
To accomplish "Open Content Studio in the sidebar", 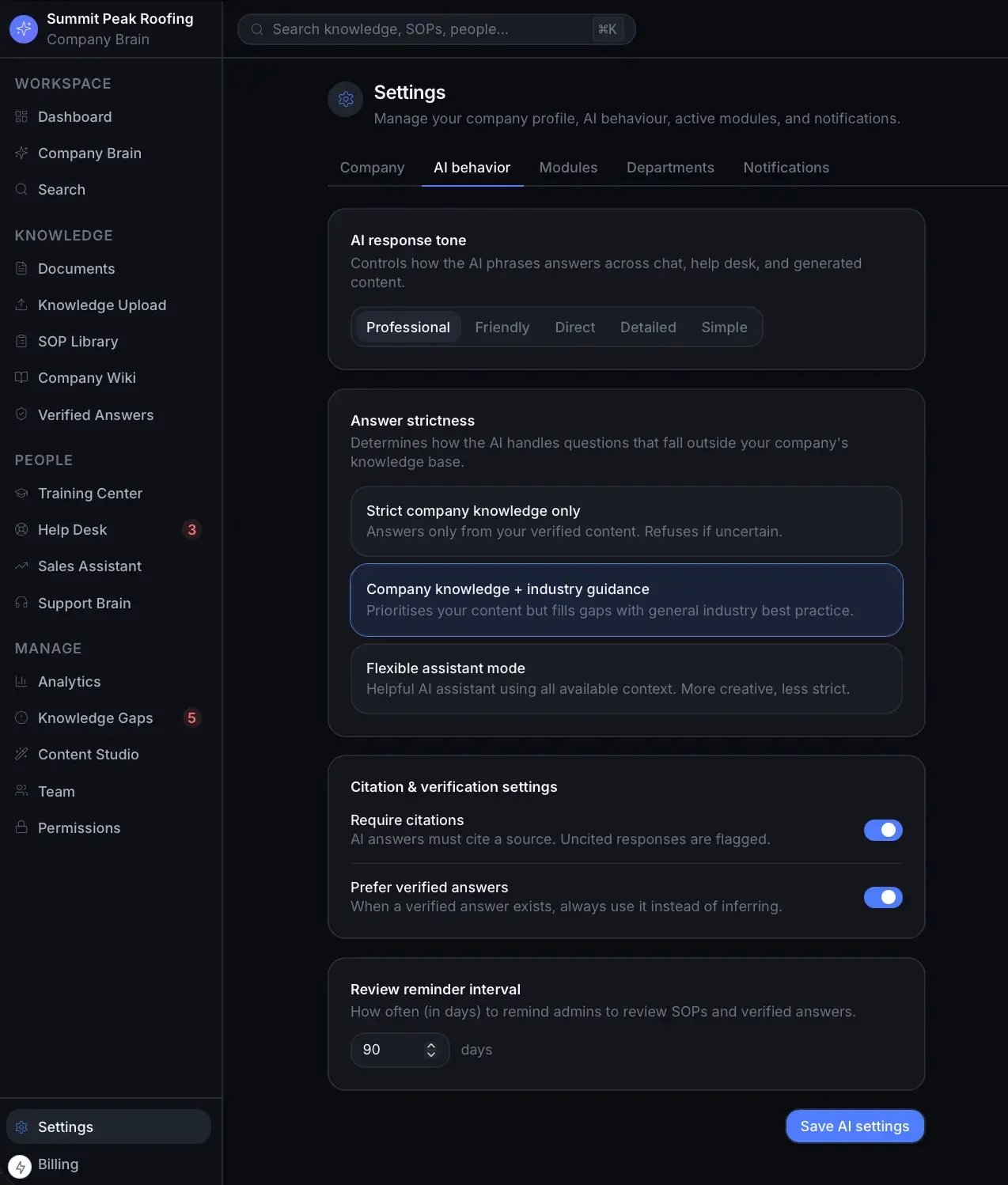I will coord(108,755).
